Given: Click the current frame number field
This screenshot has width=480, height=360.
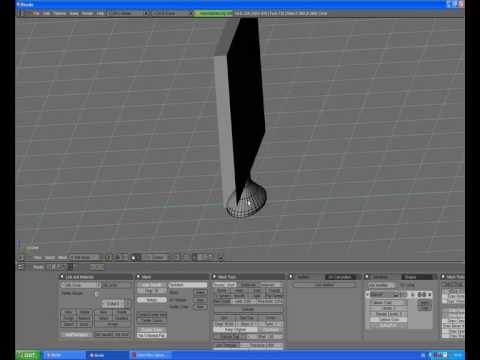Looking at the screenshot, I should point(97,267).
